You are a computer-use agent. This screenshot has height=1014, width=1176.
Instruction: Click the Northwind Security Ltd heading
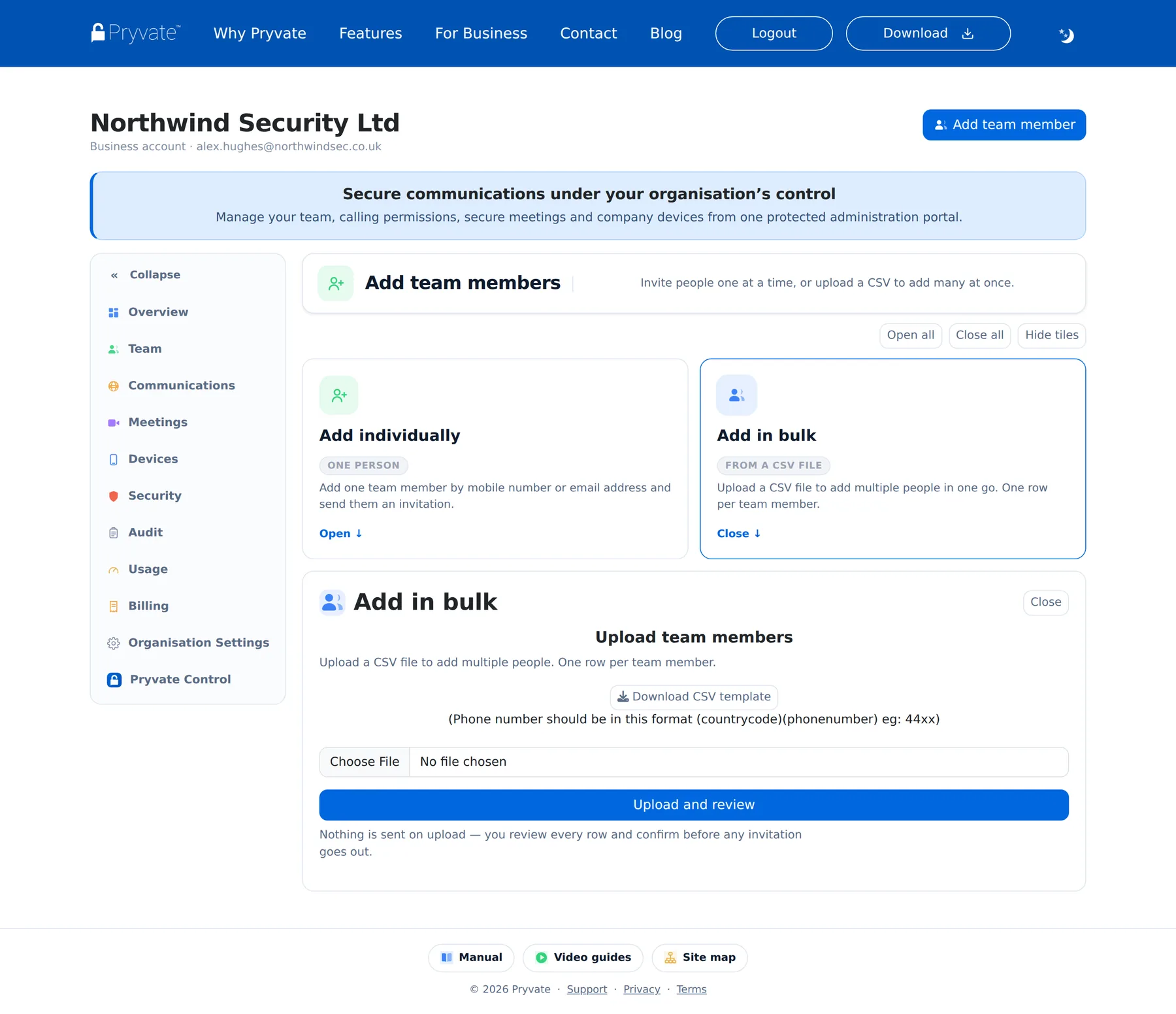[245, 123]
